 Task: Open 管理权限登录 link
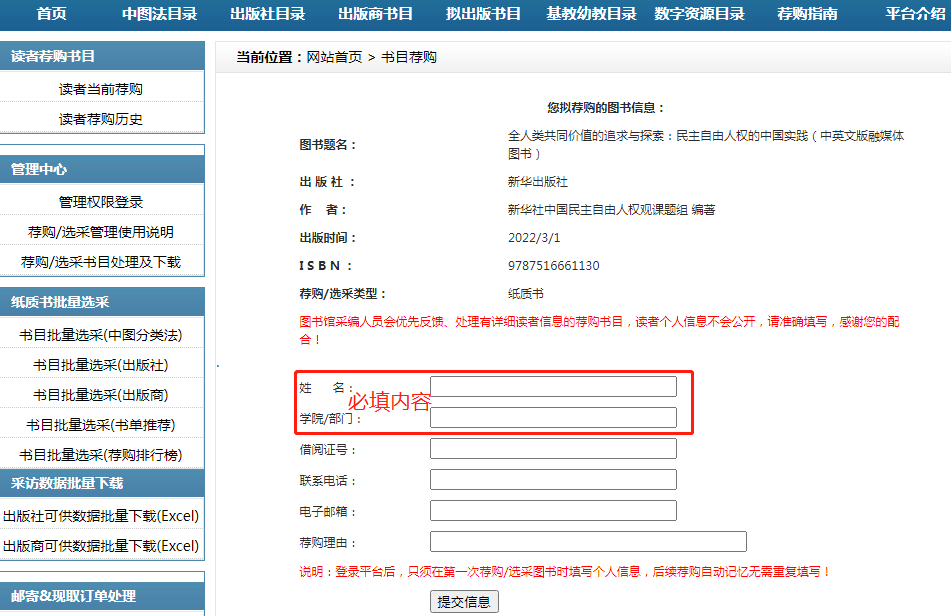coord(101,202)
